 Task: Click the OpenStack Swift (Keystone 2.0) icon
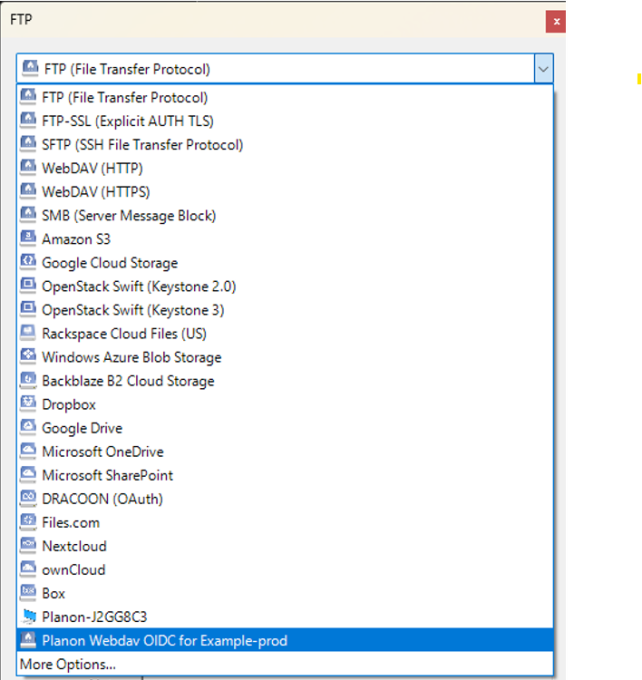(28, 285)
